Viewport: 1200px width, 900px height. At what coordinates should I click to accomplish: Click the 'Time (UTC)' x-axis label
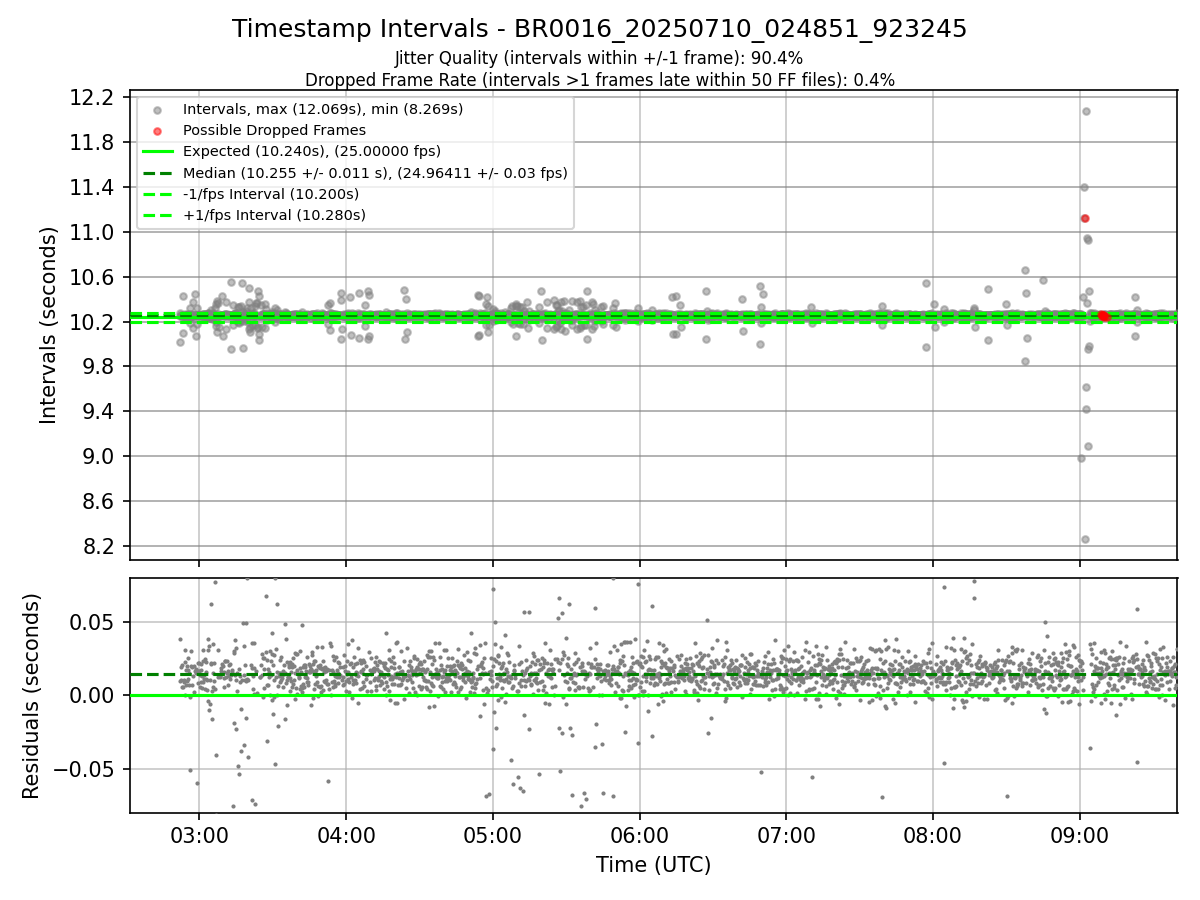coord(653,865)
